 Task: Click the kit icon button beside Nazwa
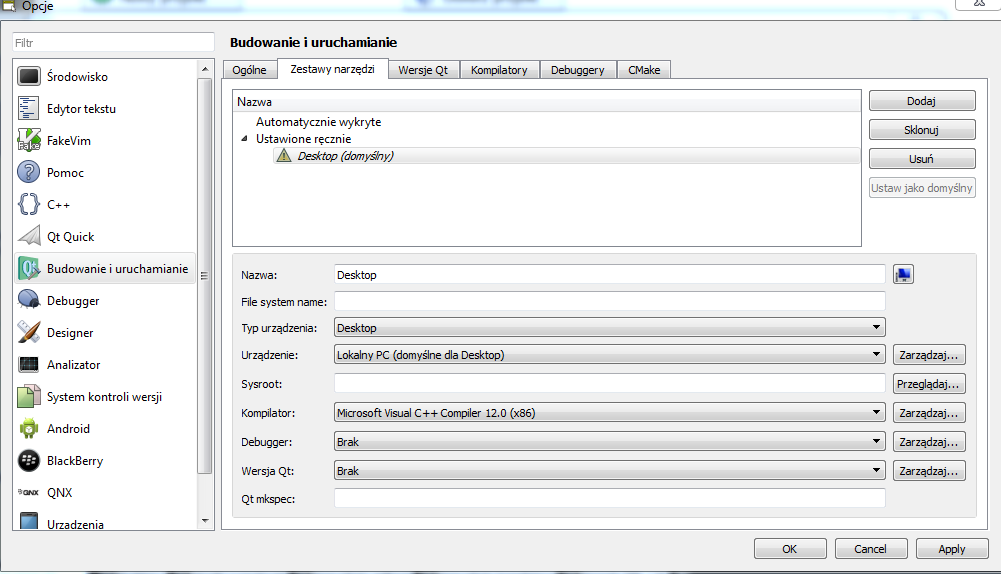tap(903, 275)
